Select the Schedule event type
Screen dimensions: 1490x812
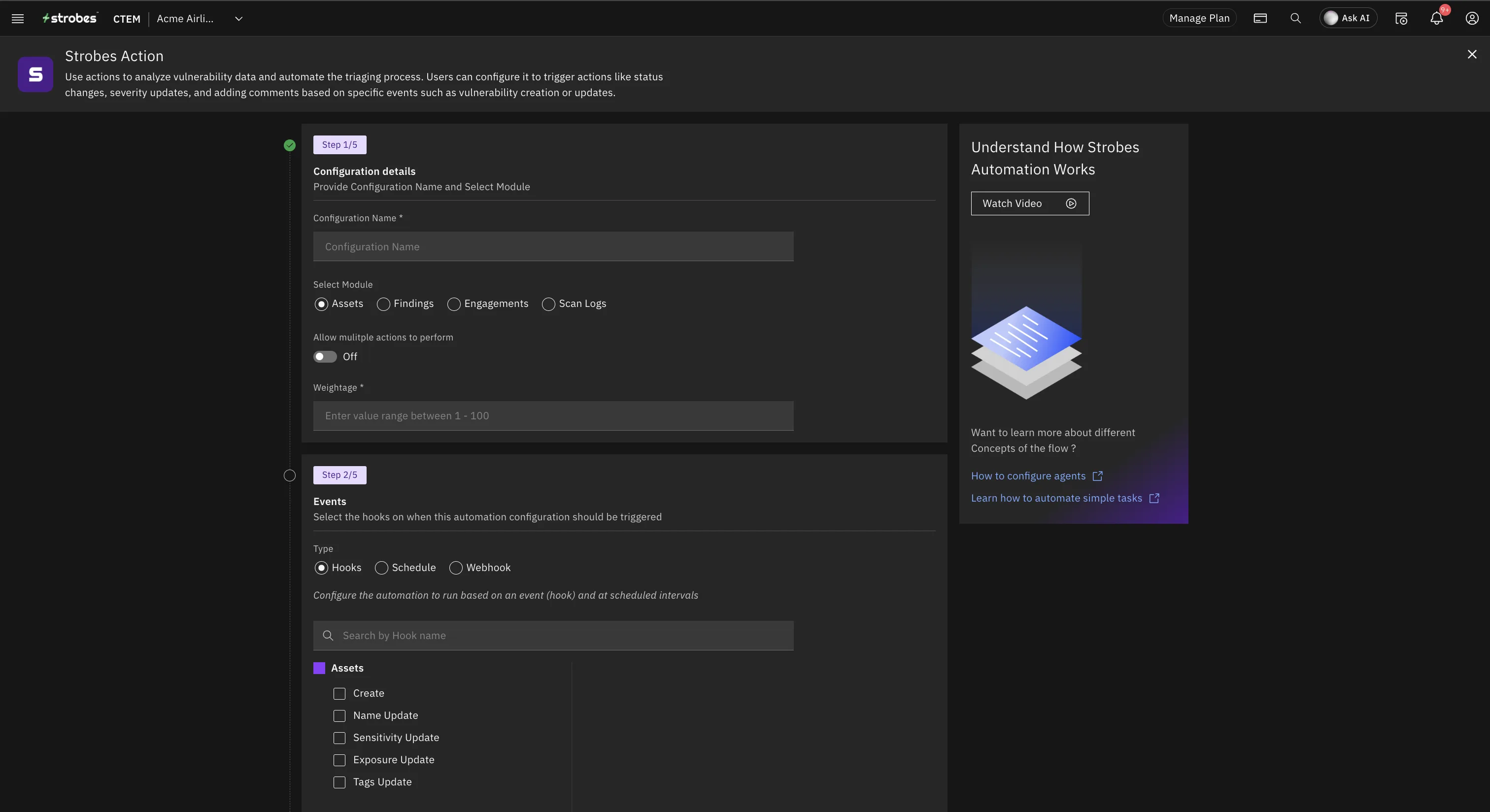[381, 568]
